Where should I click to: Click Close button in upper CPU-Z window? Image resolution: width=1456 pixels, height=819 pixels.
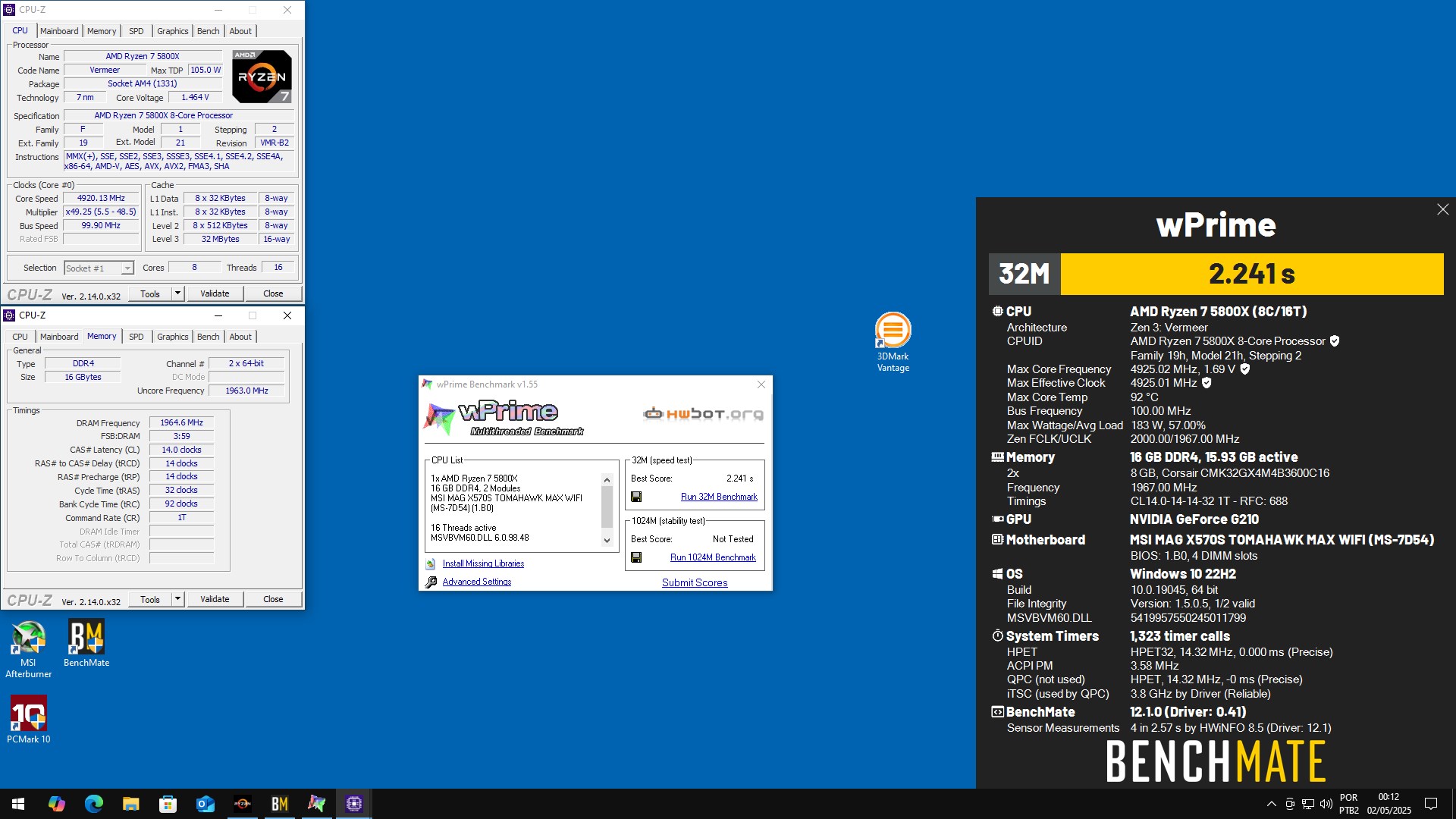point(273,293)
